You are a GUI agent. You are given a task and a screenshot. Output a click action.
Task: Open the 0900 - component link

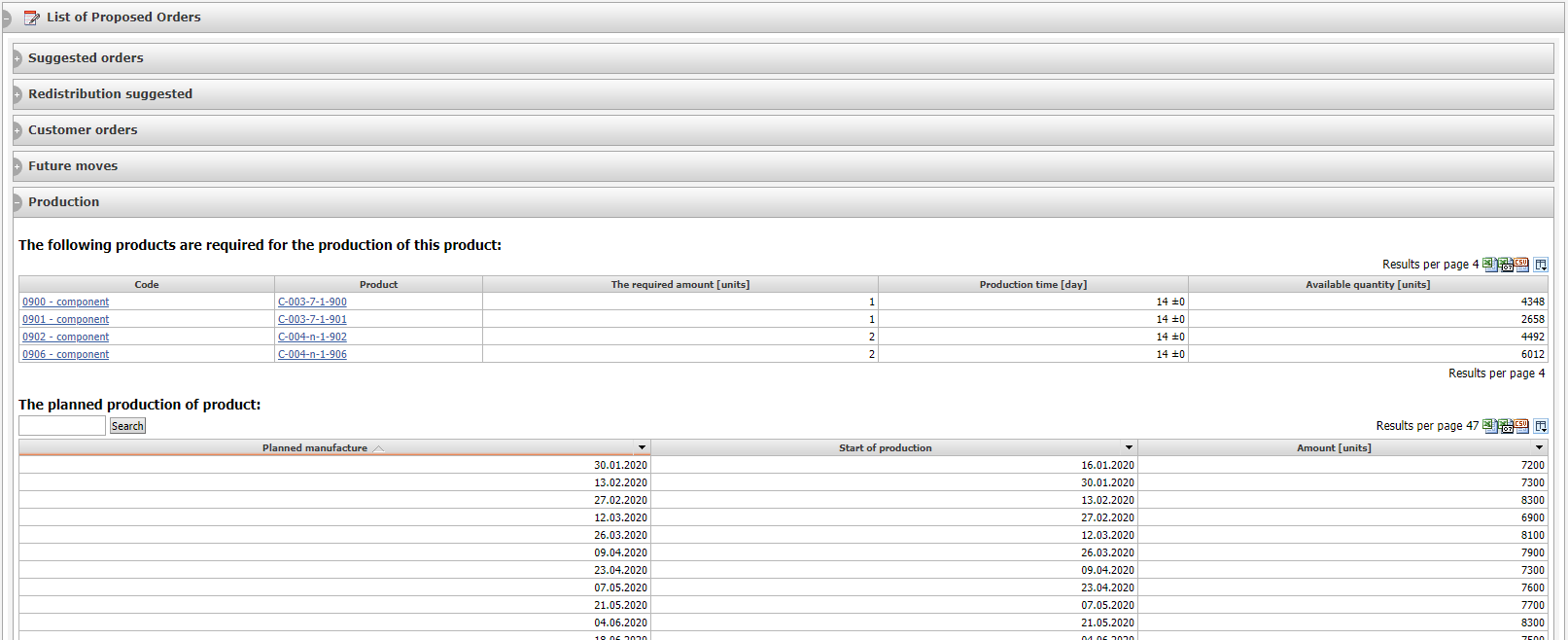[66, 302]
